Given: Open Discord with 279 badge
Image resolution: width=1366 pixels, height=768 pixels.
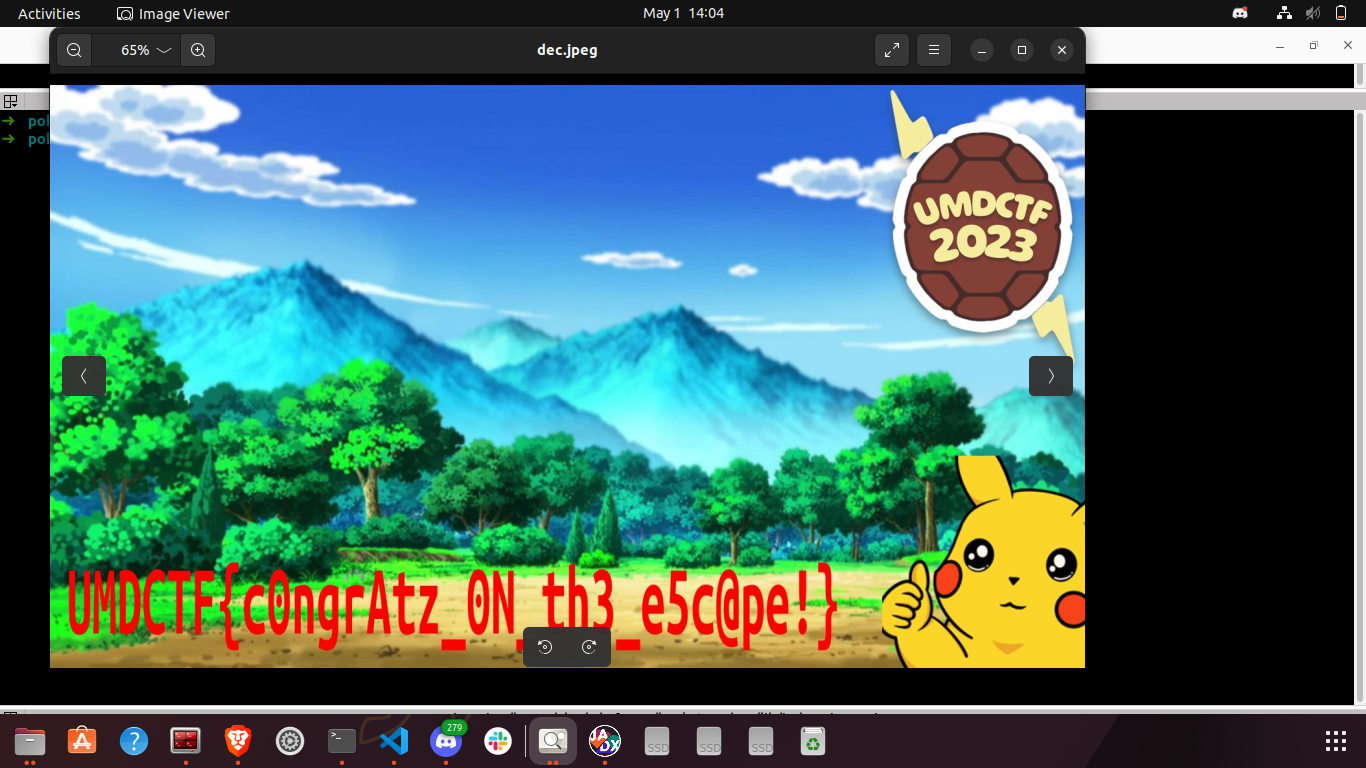Looking at the screenshot, I should [446, 741].
